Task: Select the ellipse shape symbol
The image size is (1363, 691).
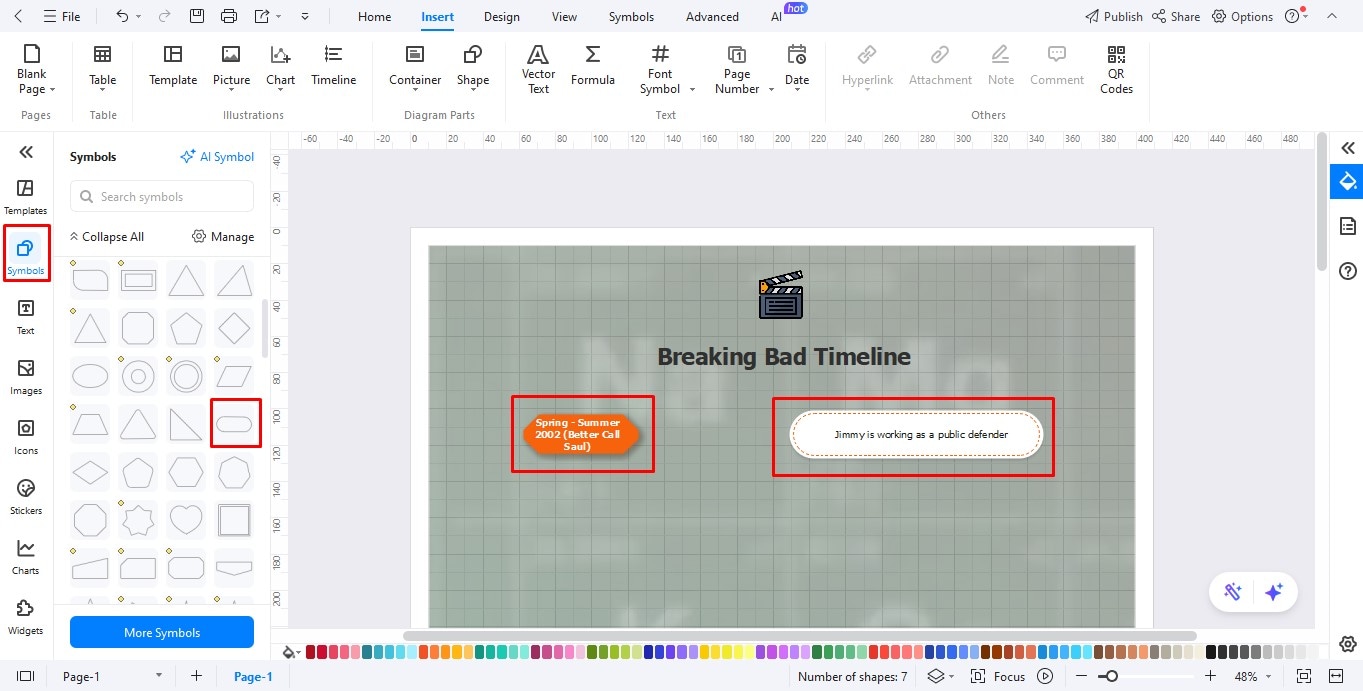Action: click(90, 376)
